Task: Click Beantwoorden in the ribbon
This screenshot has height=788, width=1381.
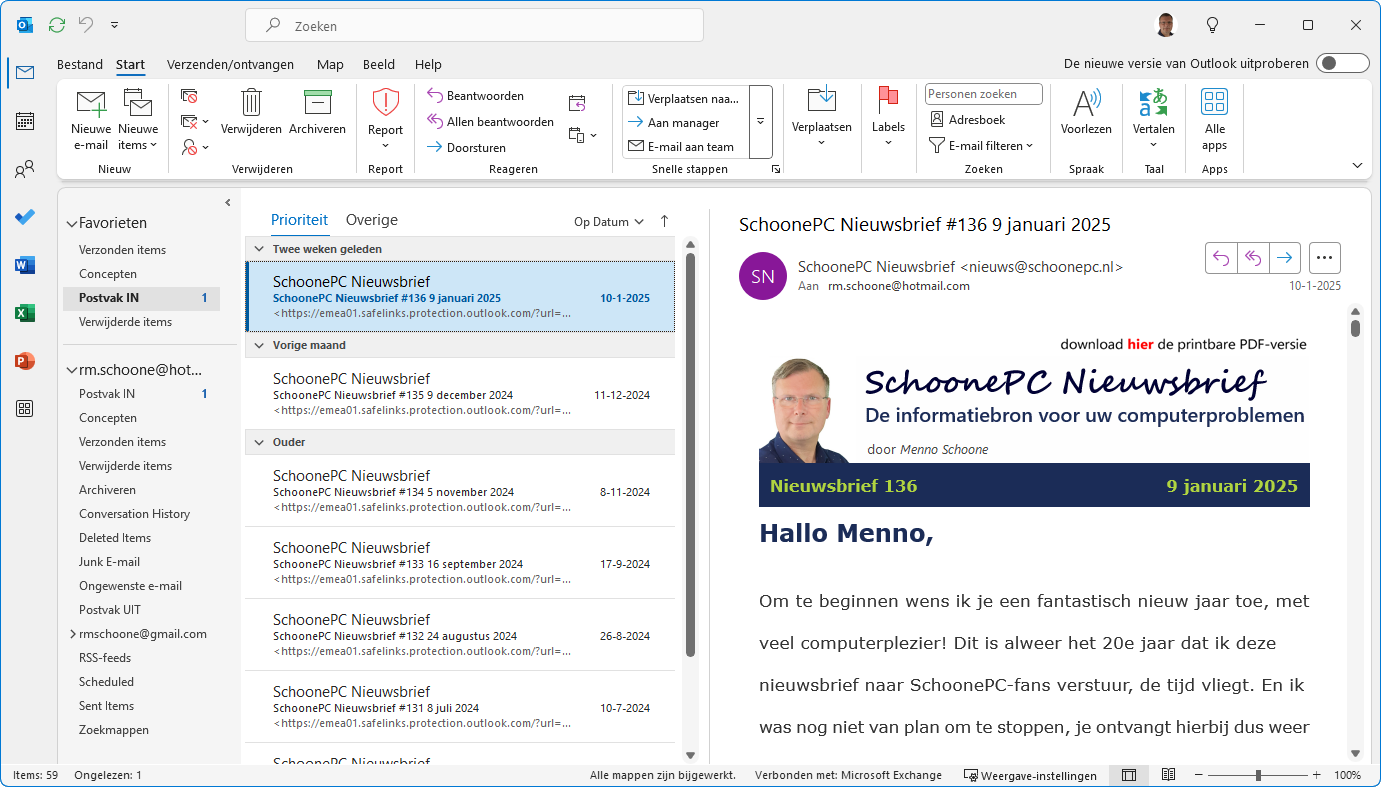Action: point(476,96)
